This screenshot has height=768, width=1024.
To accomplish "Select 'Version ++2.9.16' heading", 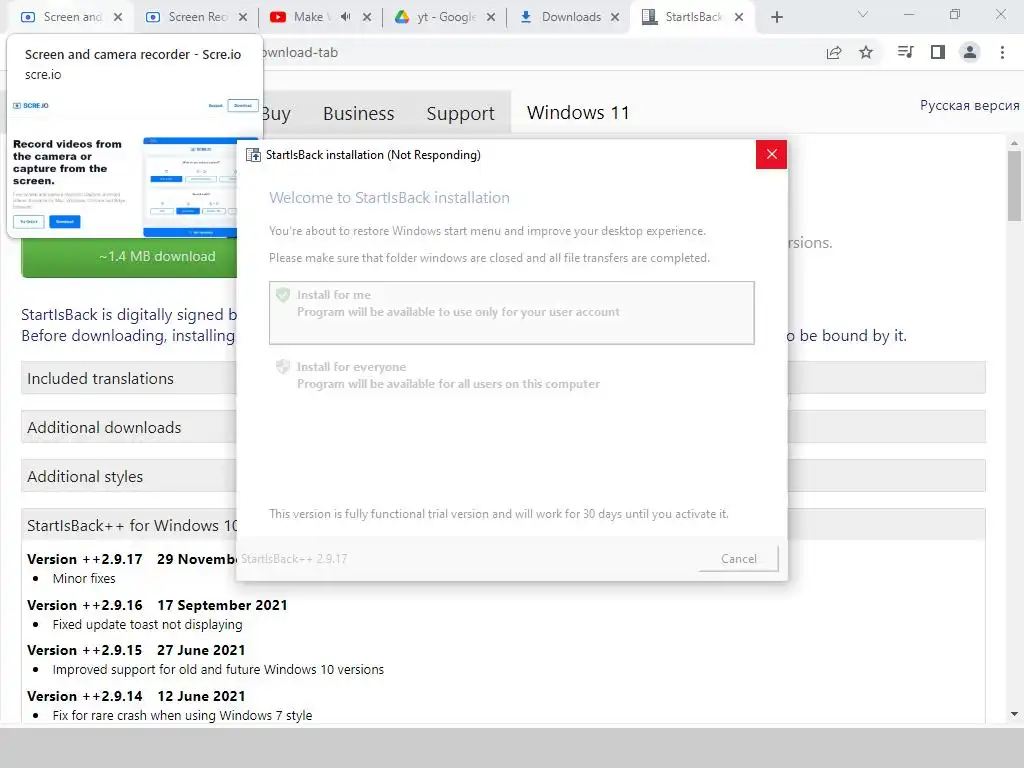I will (x=84, y=605).
